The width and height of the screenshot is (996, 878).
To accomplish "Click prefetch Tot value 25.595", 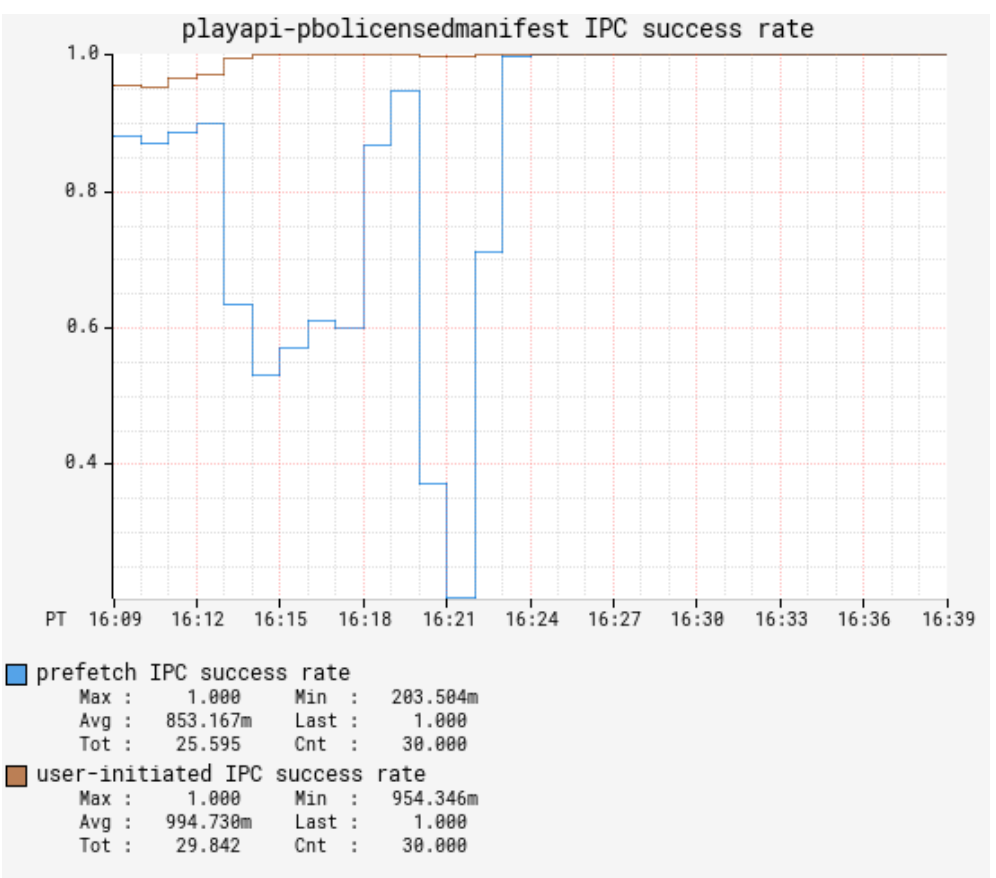I will 208,745.
